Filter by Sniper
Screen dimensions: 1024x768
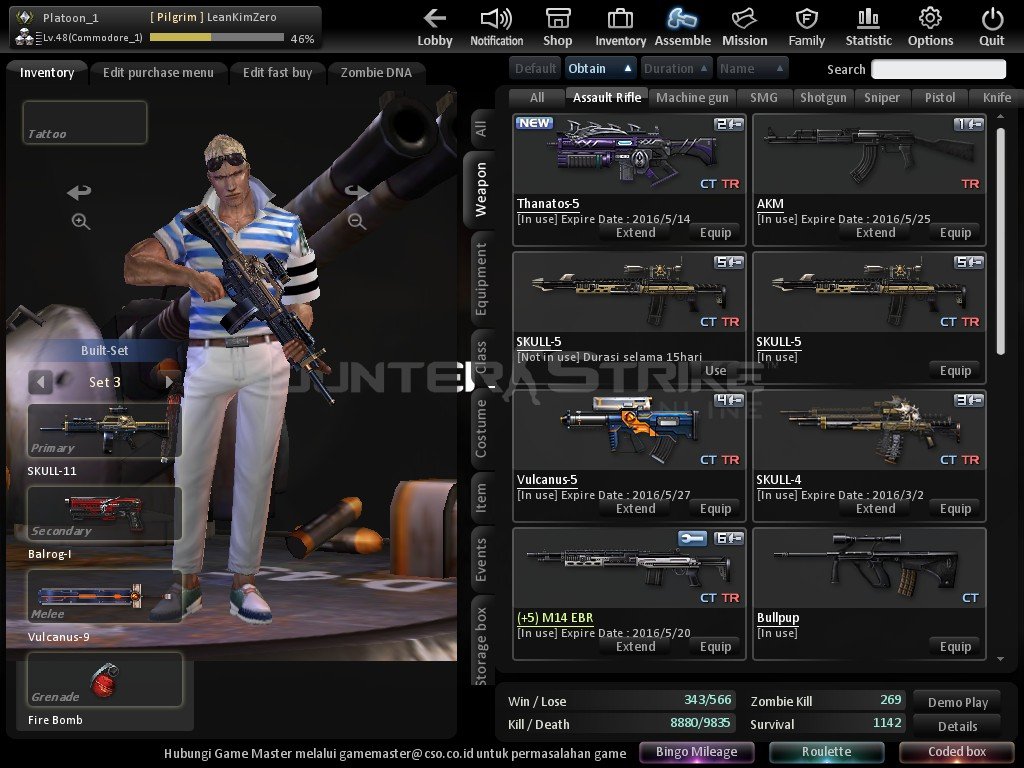click(882, 98)
